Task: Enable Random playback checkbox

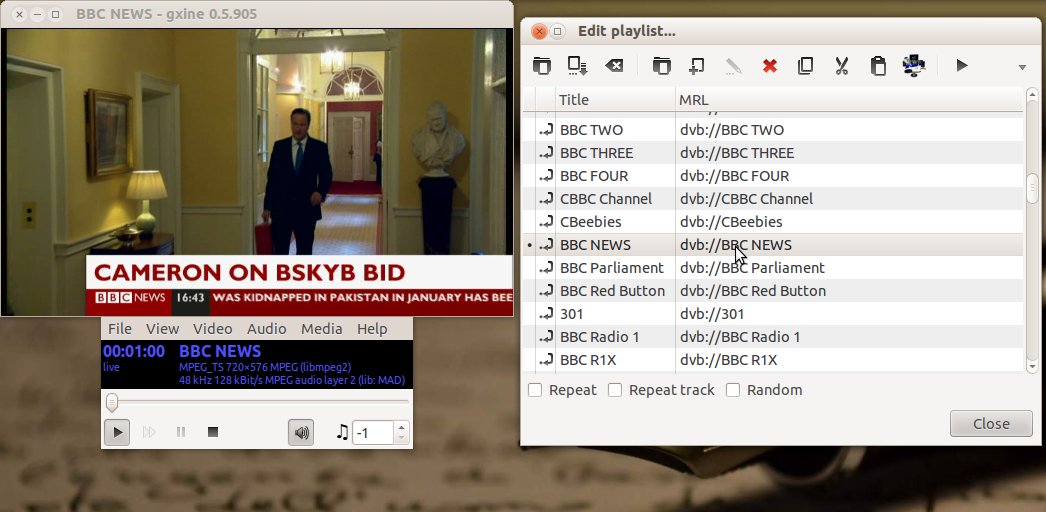Action: click(x=733, y=390)
